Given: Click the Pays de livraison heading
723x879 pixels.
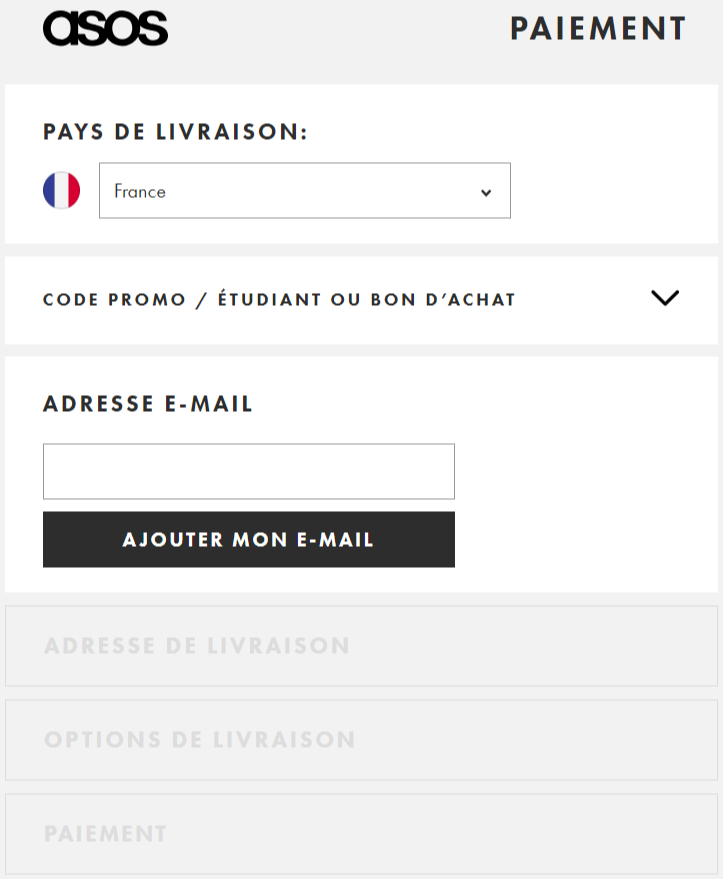Looking at the screenshot, I should pos(175,132).
